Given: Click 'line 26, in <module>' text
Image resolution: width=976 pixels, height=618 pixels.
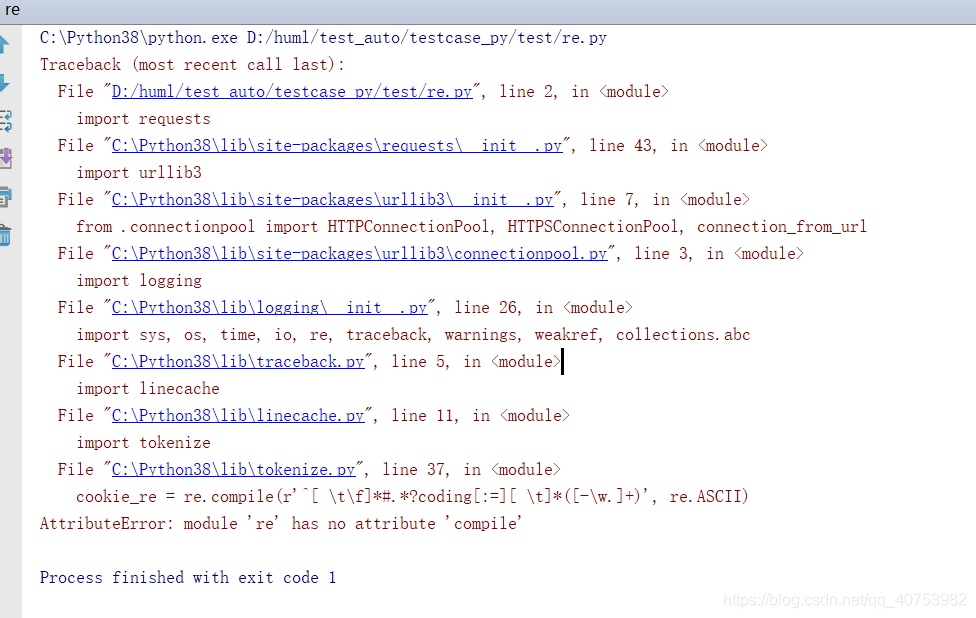Looking at the screenshot, I should point(543,307).
